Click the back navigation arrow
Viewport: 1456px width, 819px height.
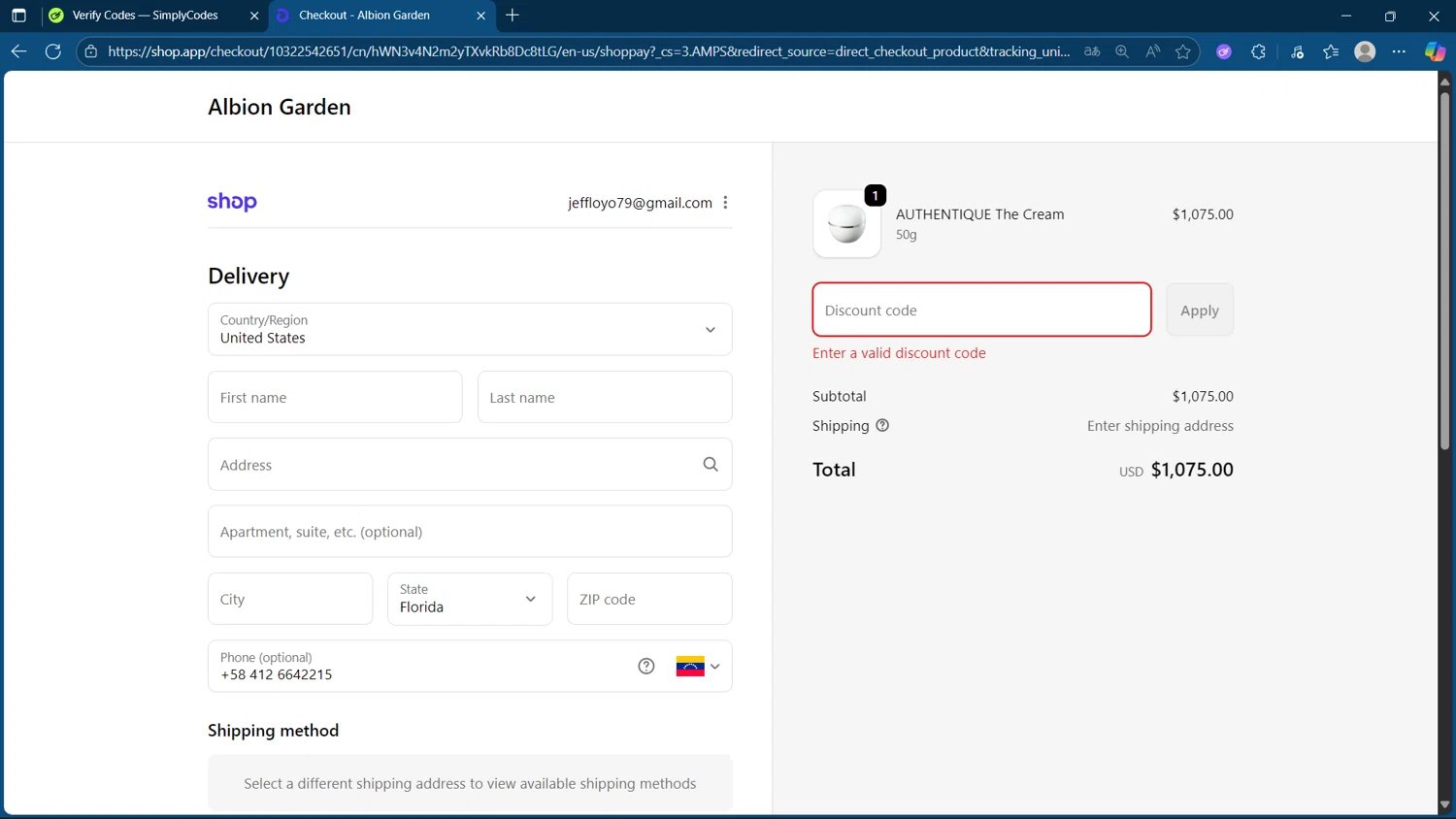click(x=18, y=51)
